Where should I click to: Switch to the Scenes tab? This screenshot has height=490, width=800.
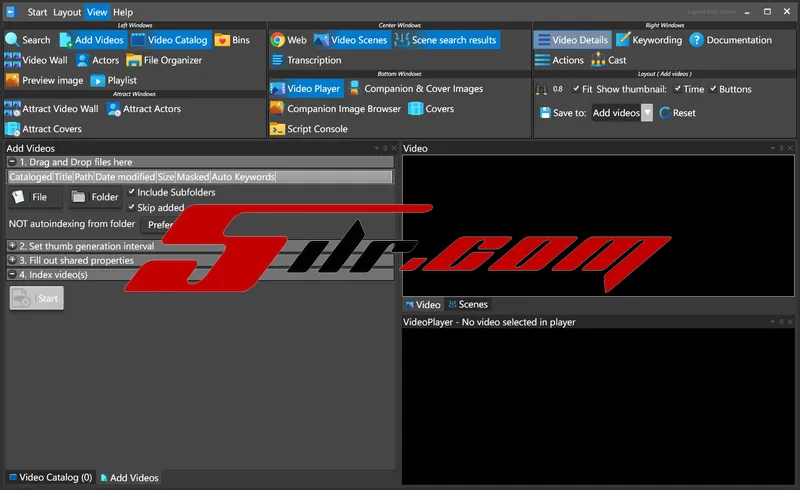coord(467,304)
